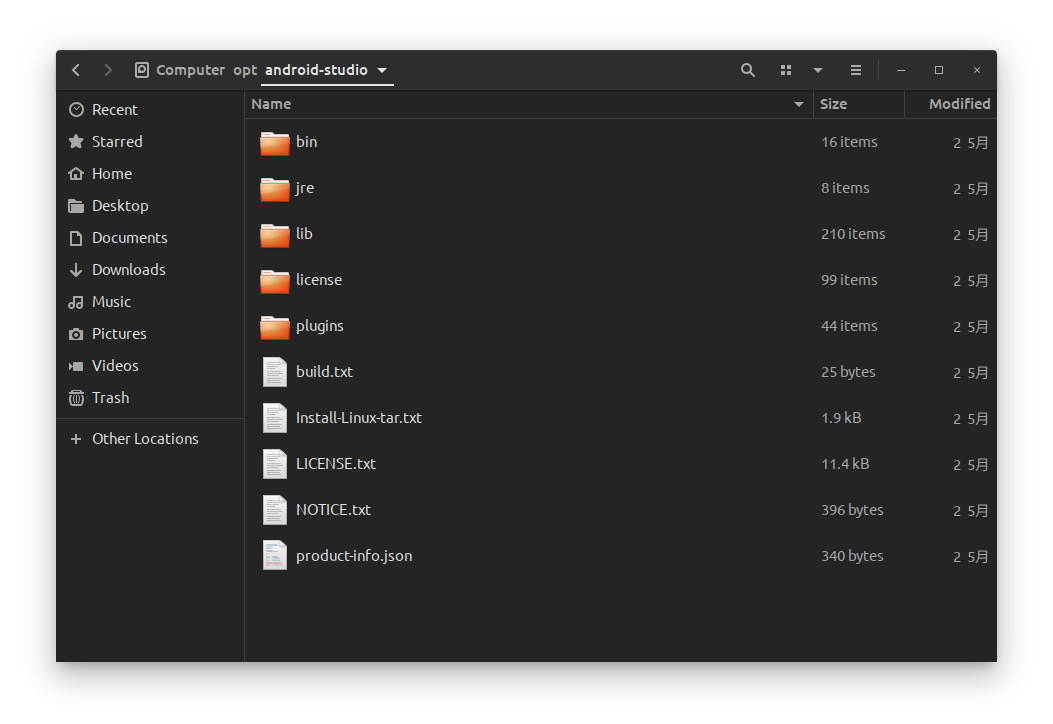The width and height of the screenshot is (1053, 724).
Task: Open the hamburger menu
Action: [855, 70]
